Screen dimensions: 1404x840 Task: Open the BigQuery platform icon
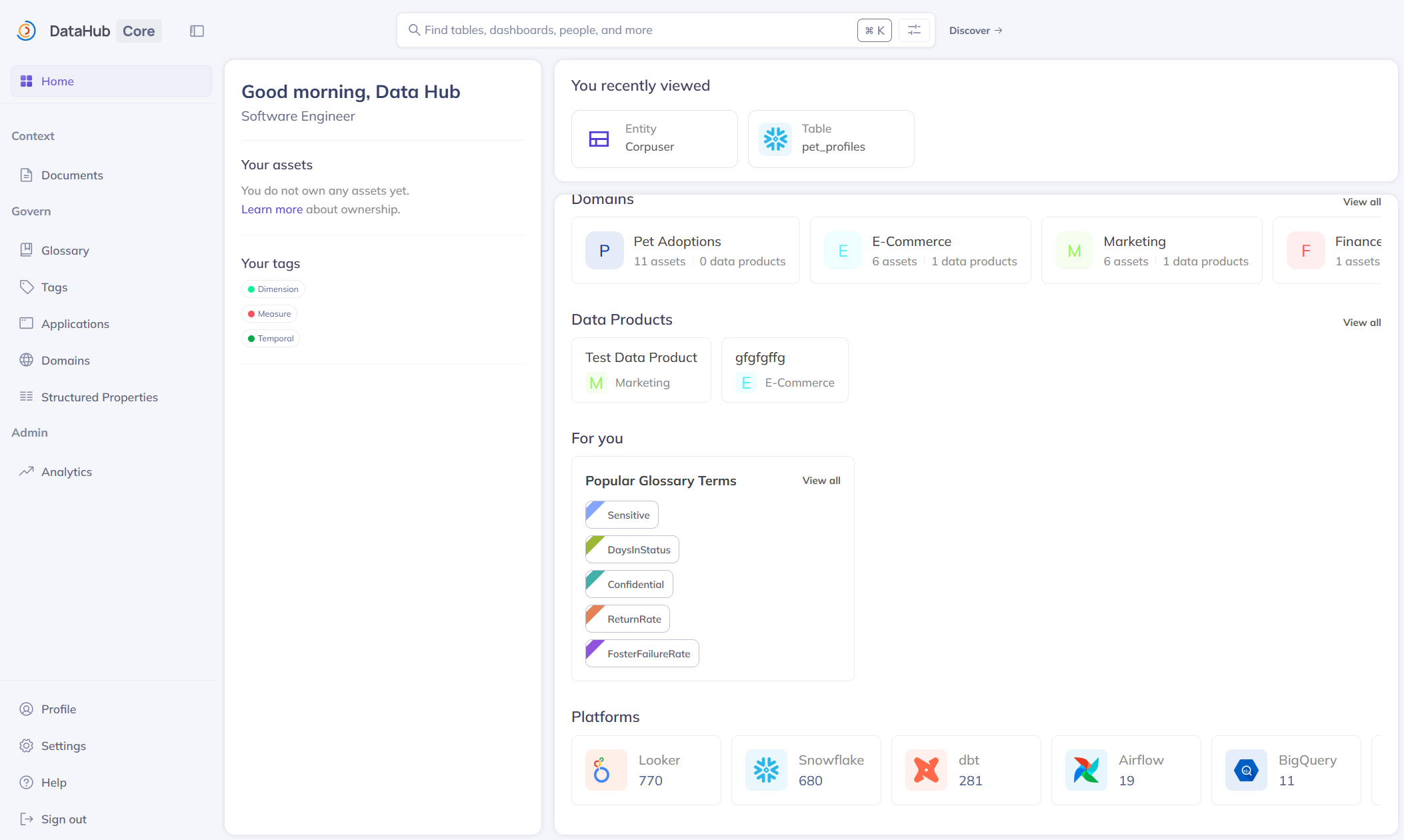click(1245, 770)
